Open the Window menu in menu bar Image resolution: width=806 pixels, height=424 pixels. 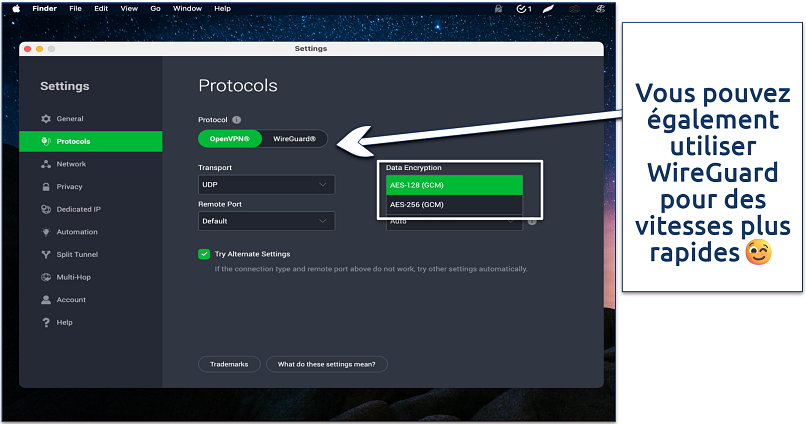click(x=187, y=8)
